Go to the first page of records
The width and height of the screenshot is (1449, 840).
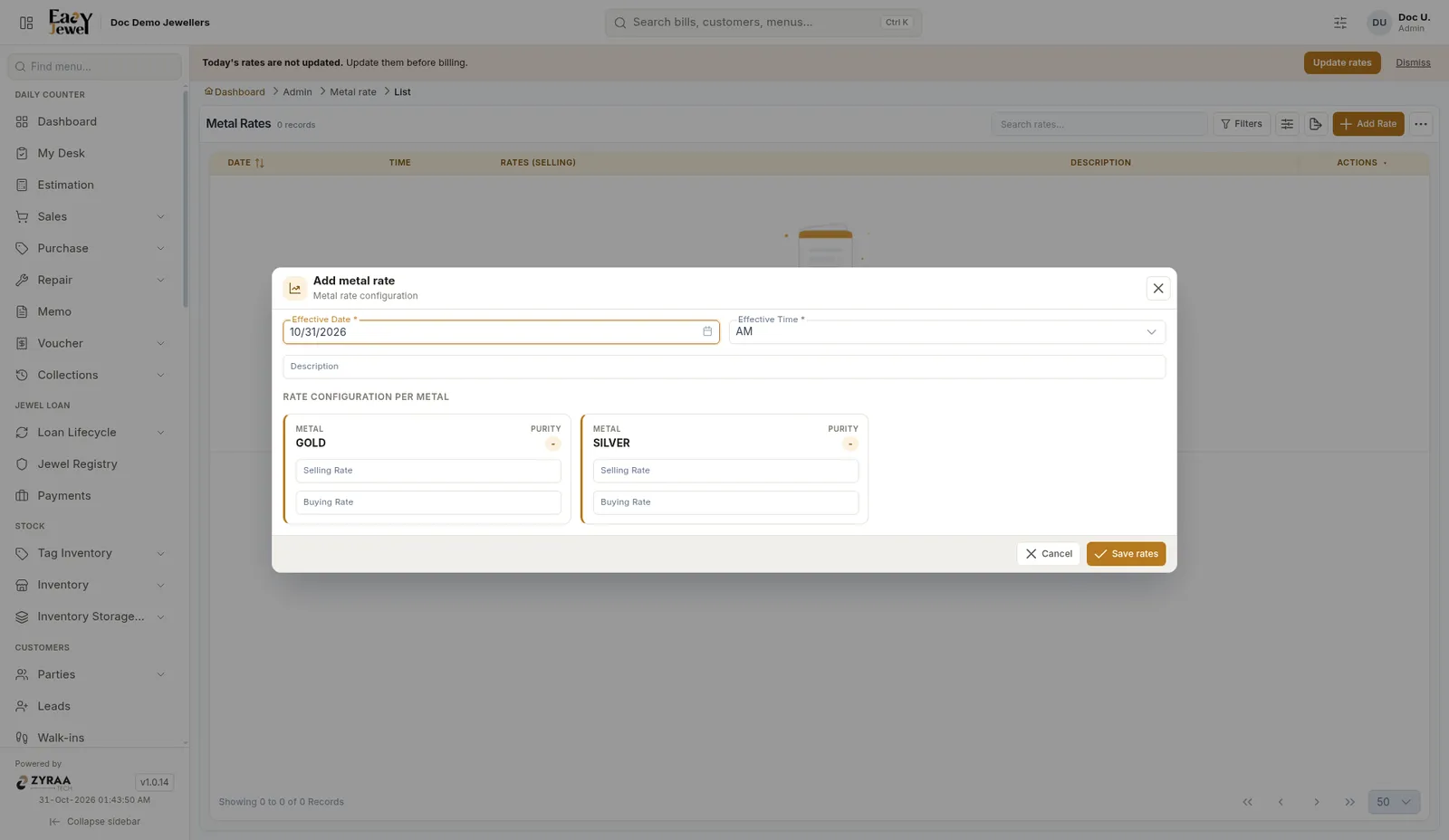[1248, 802]
